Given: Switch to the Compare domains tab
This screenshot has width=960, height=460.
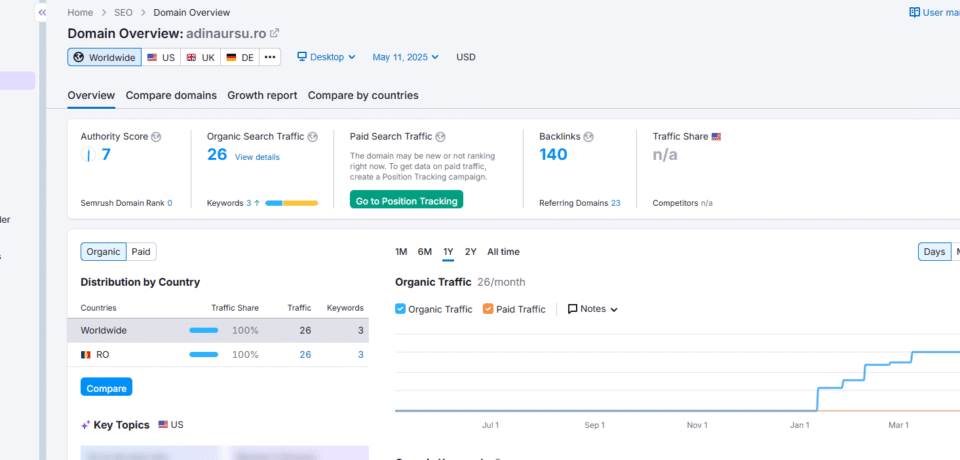Looking at the screenshot, I should [x=171, y=95].
